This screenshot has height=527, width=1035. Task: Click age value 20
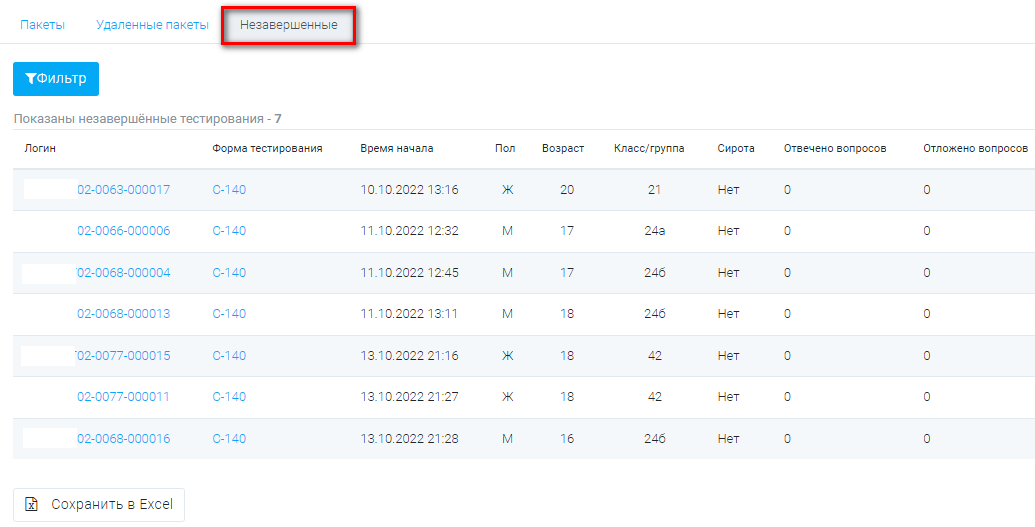pos(567,190)
